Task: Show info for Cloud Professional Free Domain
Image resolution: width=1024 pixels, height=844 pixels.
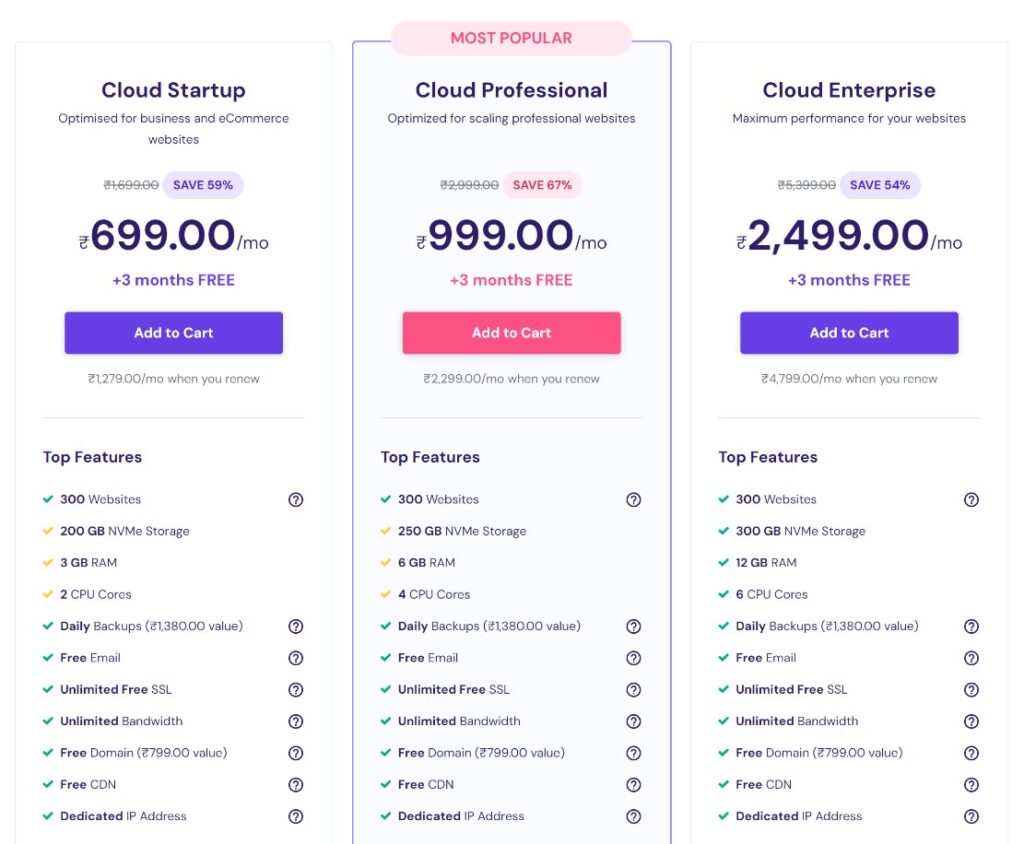Action: [633, 753]
